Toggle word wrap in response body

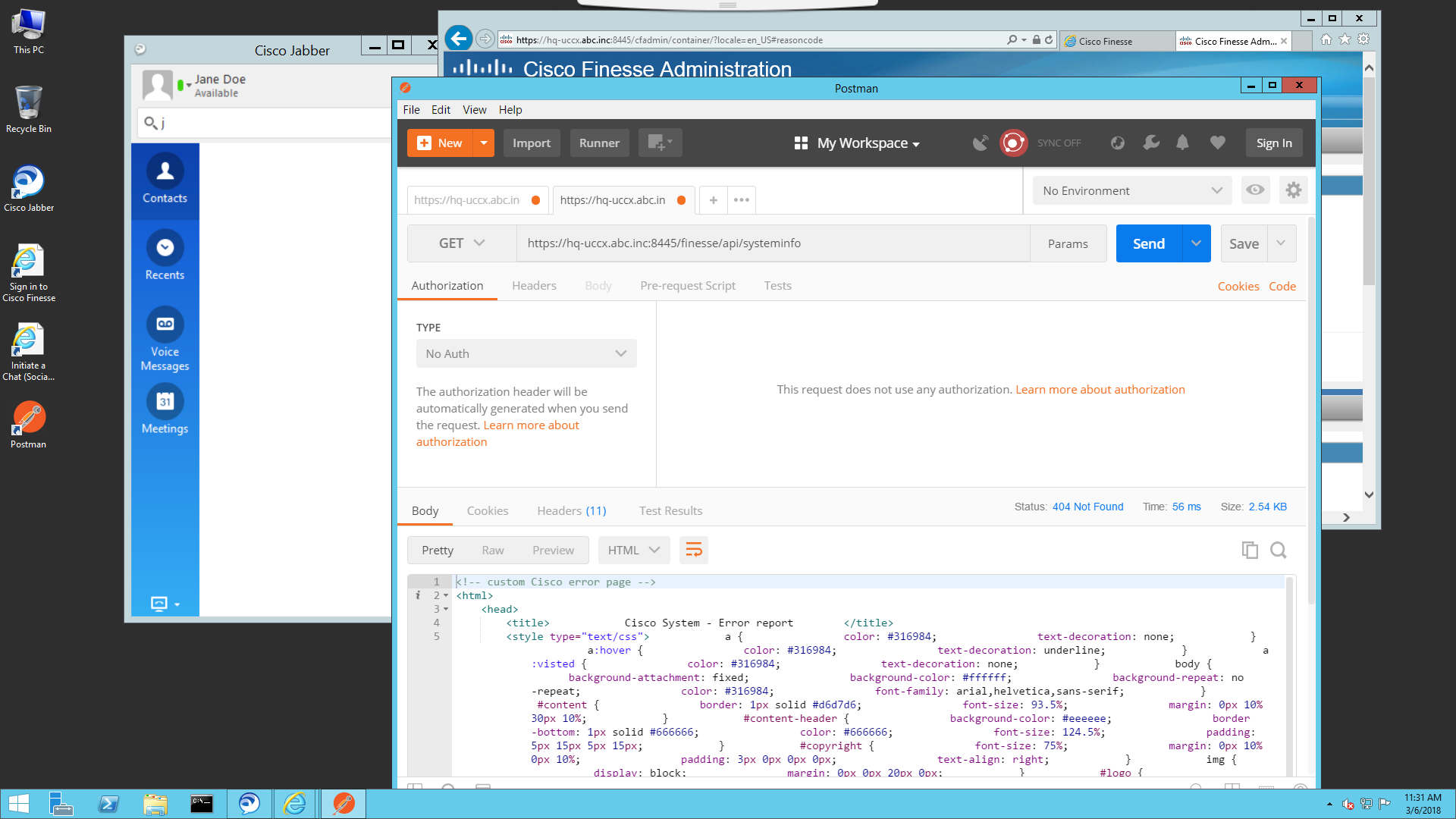693,551
